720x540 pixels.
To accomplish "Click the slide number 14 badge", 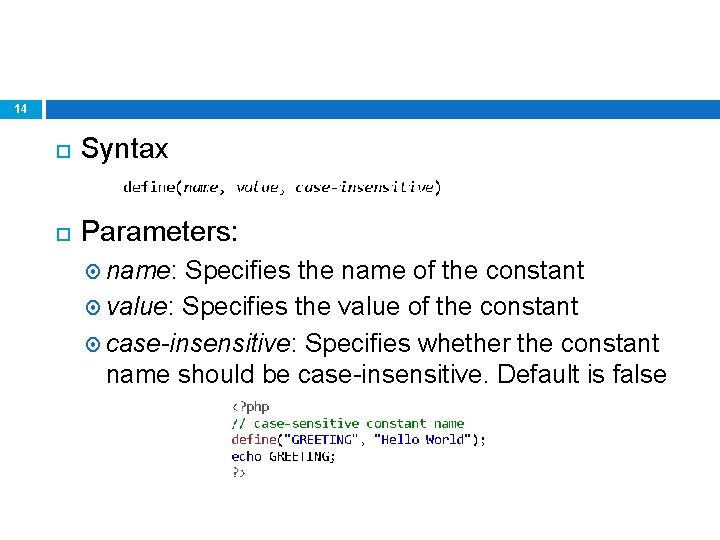I will click(x=21, y=109).
